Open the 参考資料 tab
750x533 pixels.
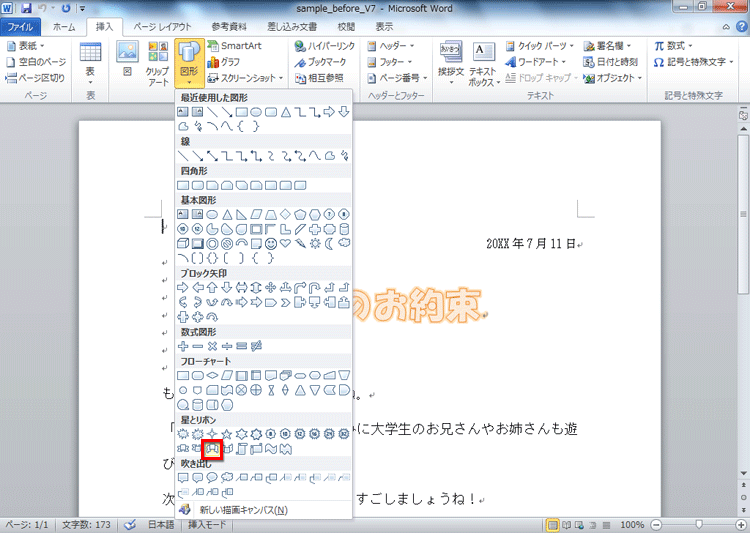[229, 27]
